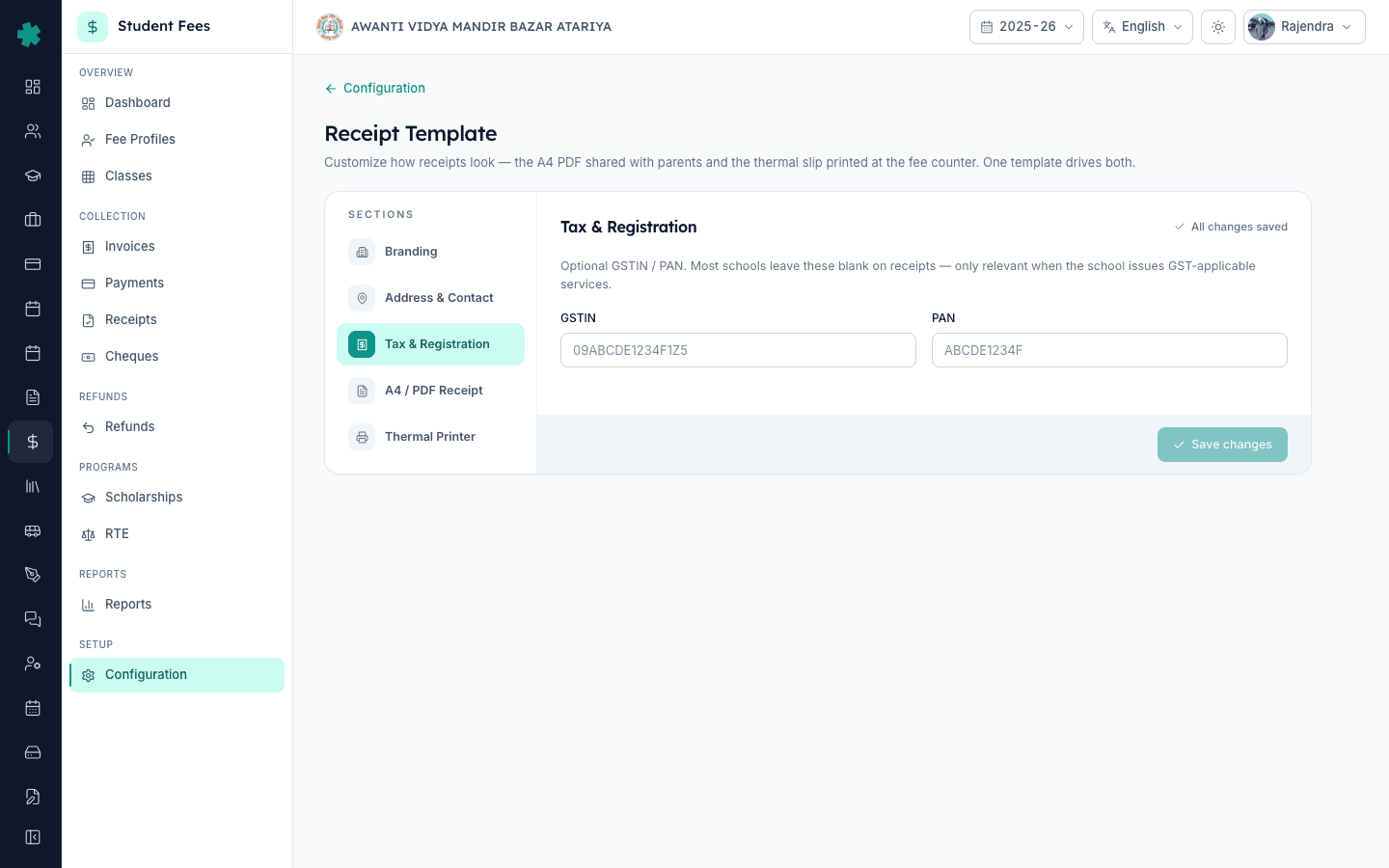Open the people icon in left rail
The height and width of the screenshot is (868, 1389).
32,131
